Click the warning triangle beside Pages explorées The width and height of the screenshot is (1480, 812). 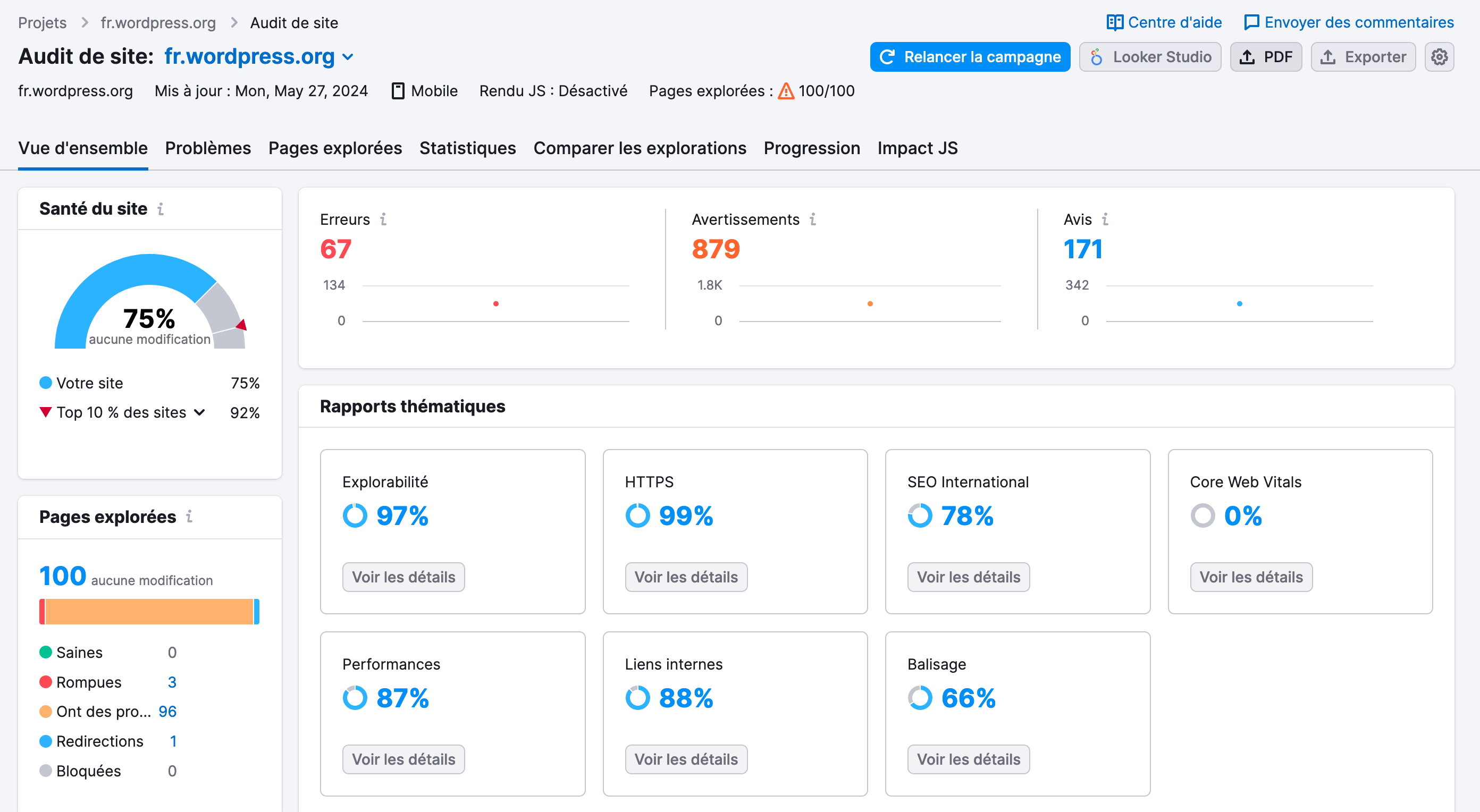point(785,91)
